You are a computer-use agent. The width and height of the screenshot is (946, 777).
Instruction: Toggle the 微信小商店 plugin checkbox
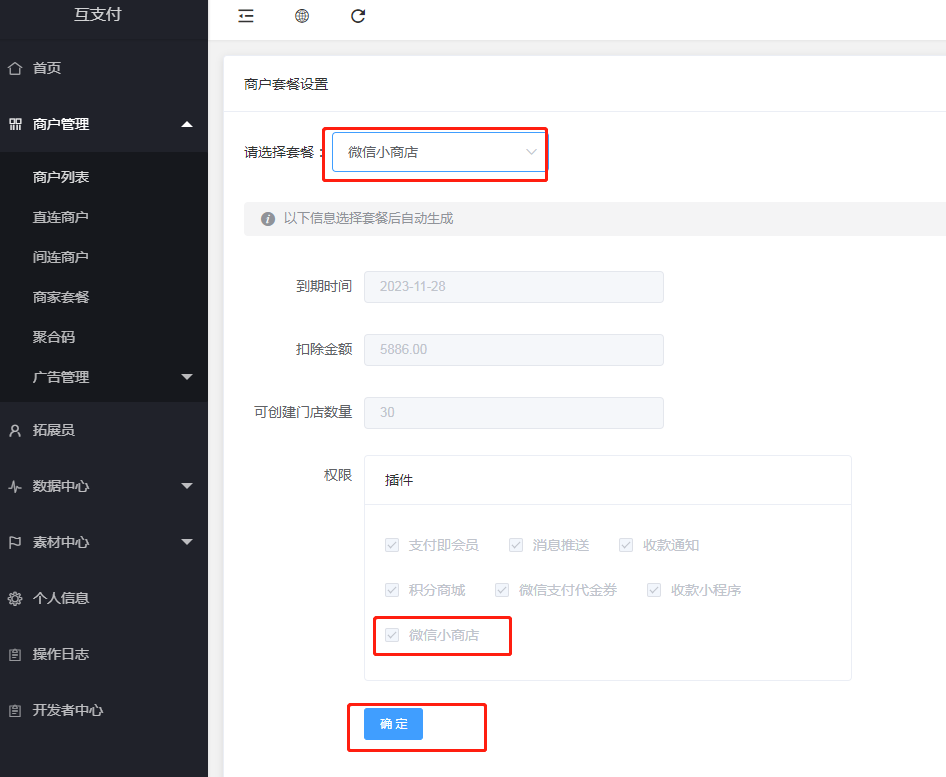pyautogui.click(x=392, y=635)
